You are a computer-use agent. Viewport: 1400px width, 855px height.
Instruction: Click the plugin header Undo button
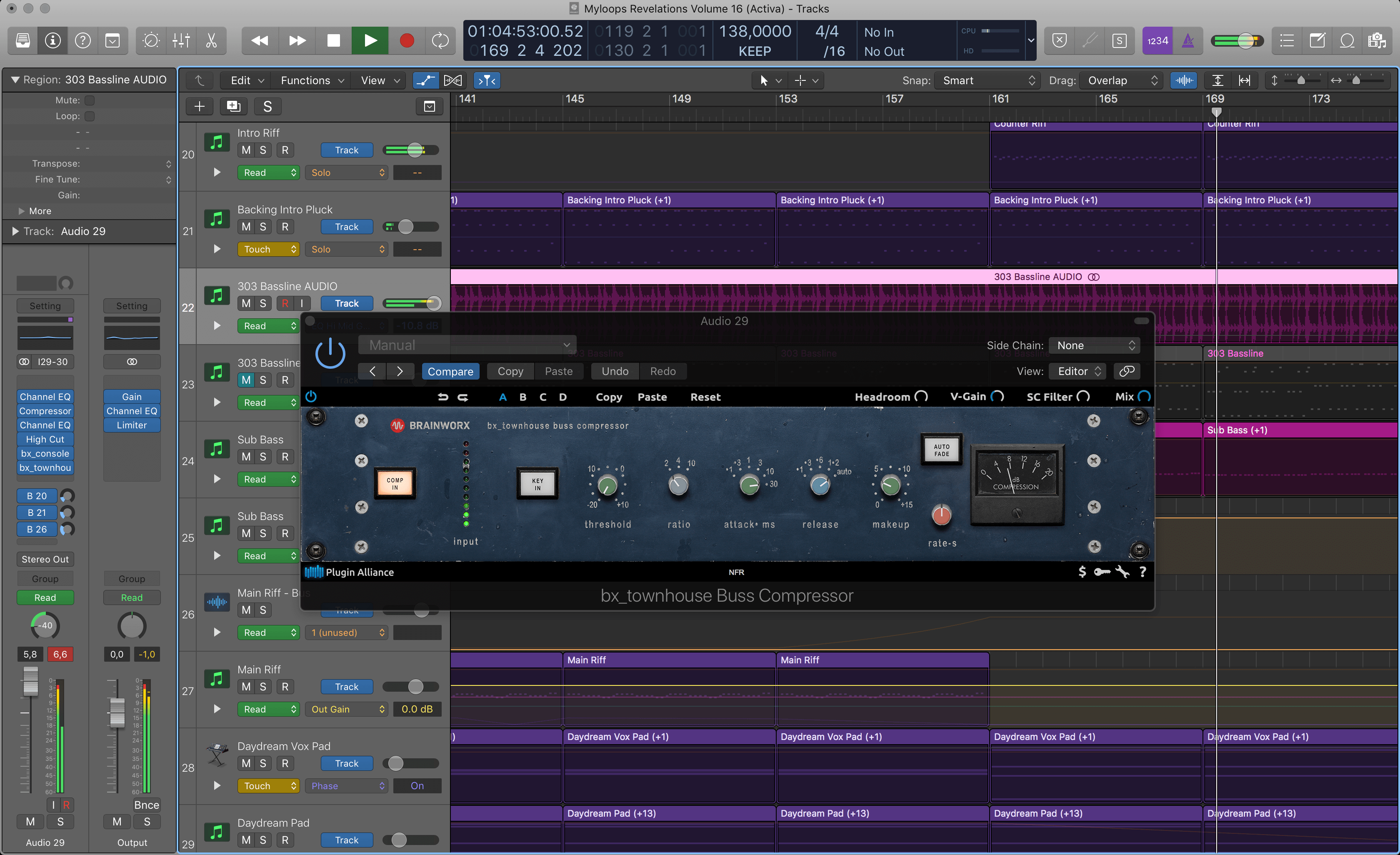(615, 372)
